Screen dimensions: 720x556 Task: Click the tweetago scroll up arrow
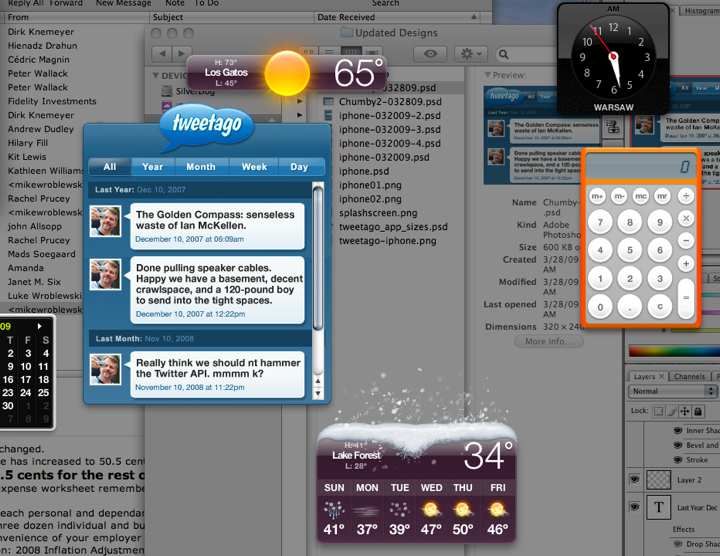pos(317,381)
